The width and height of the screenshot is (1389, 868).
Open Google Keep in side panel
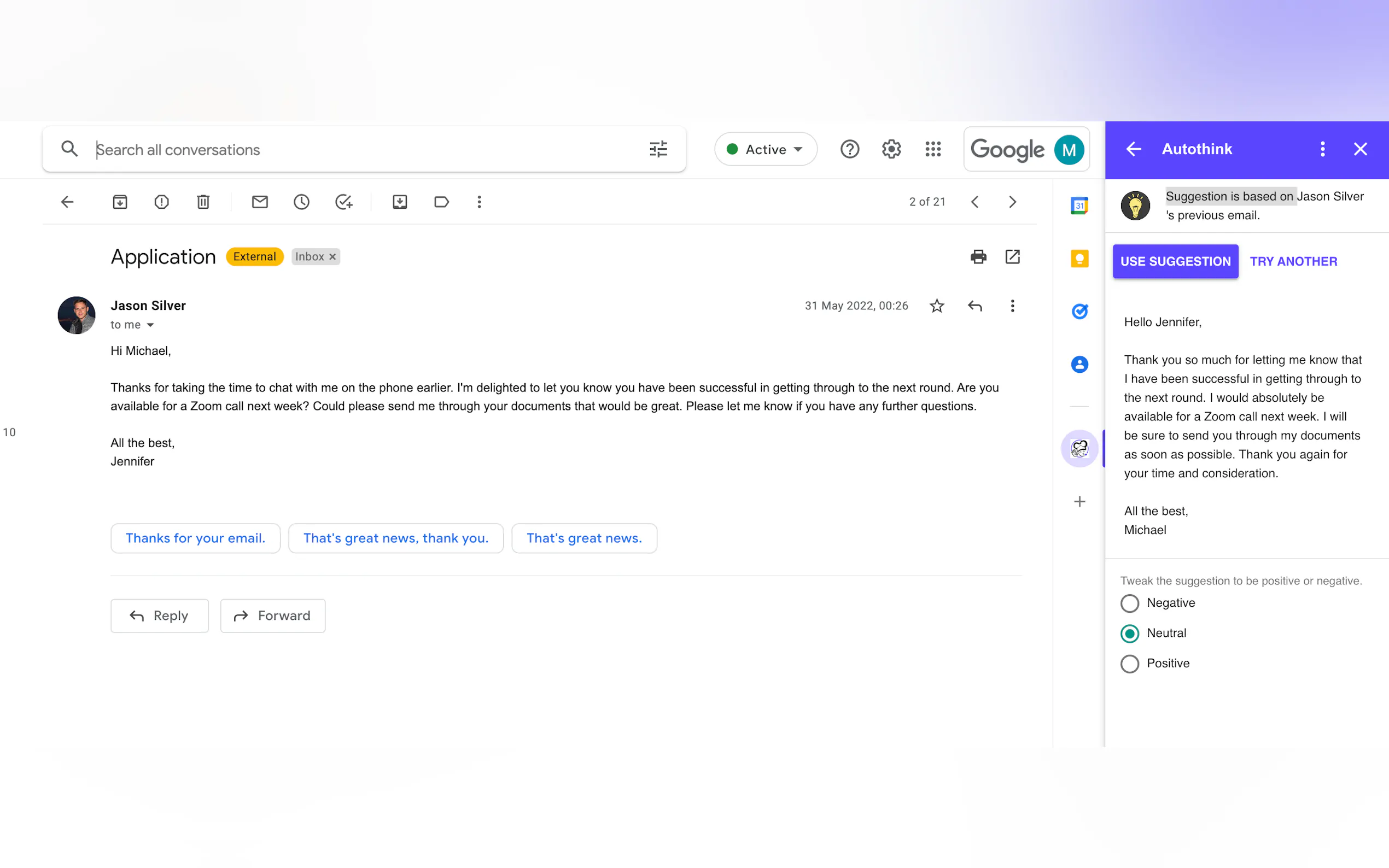pyautogui.click(x=1079, y=259)
